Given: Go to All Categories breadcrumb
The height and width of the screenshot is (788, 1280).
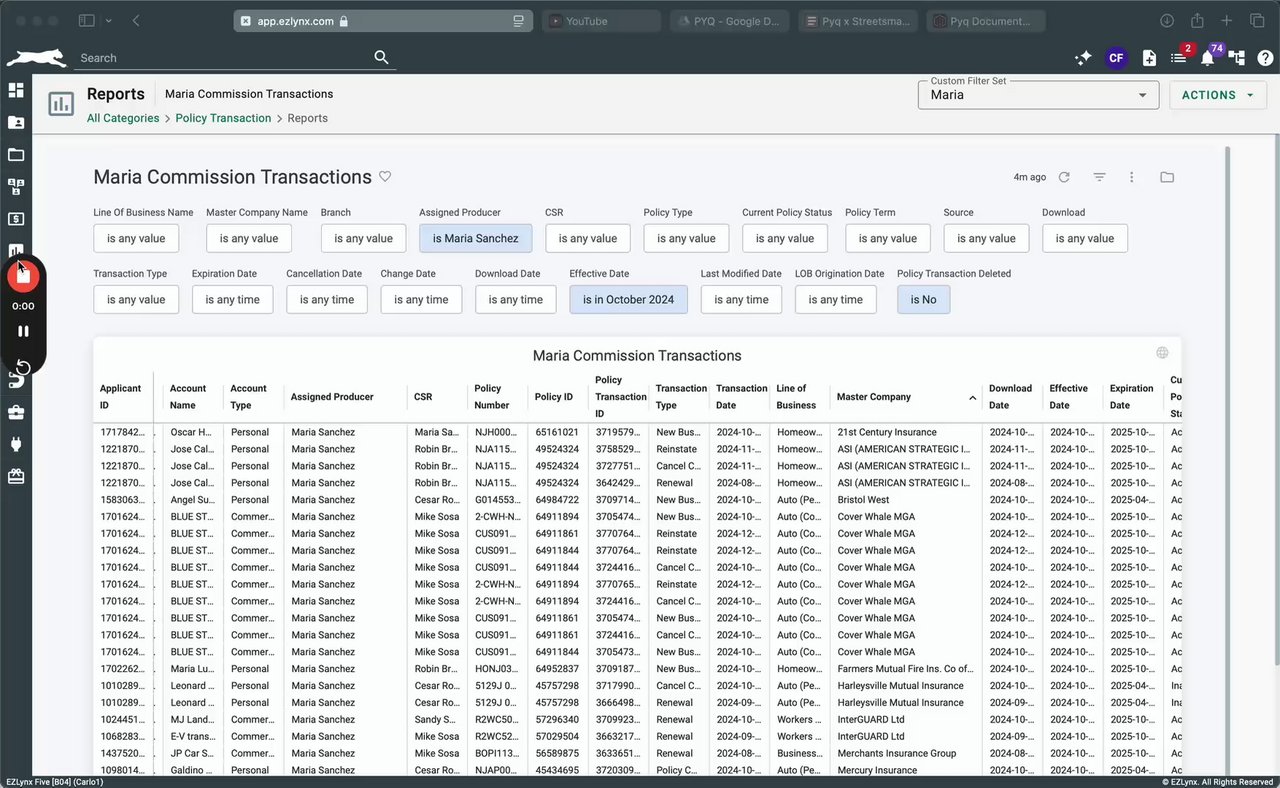Looking at the screenshot, I should click(123, 118).
